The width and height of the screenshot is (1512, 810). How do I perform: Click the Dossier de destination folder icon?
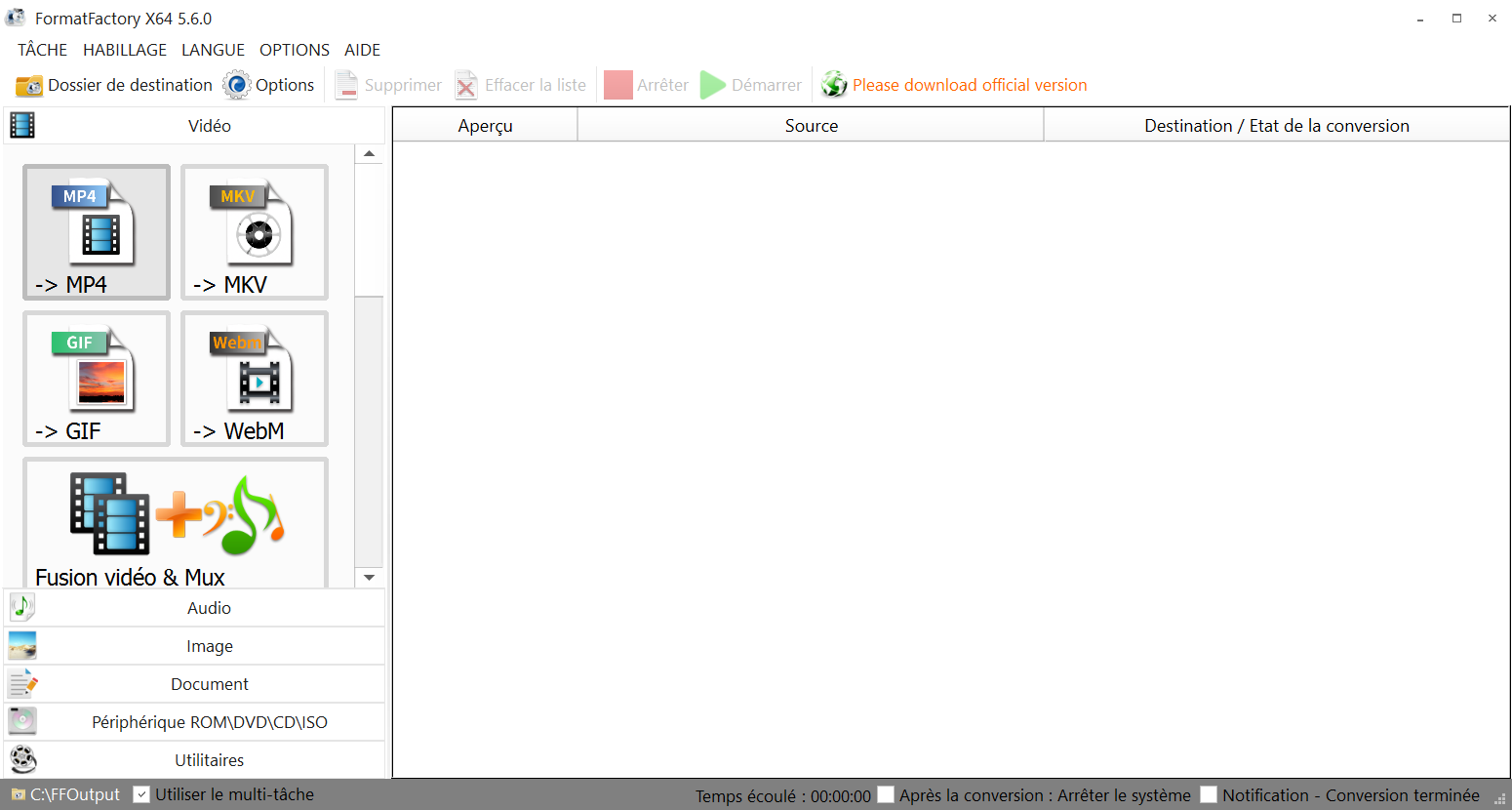point(29,86)
